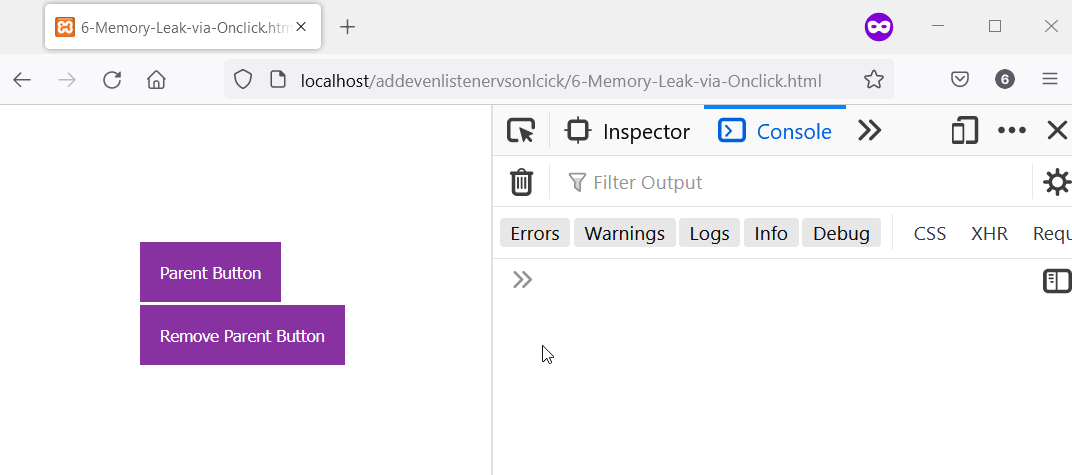
Task: Toggle the Errors filter
Action: click(x=535, y=233)
